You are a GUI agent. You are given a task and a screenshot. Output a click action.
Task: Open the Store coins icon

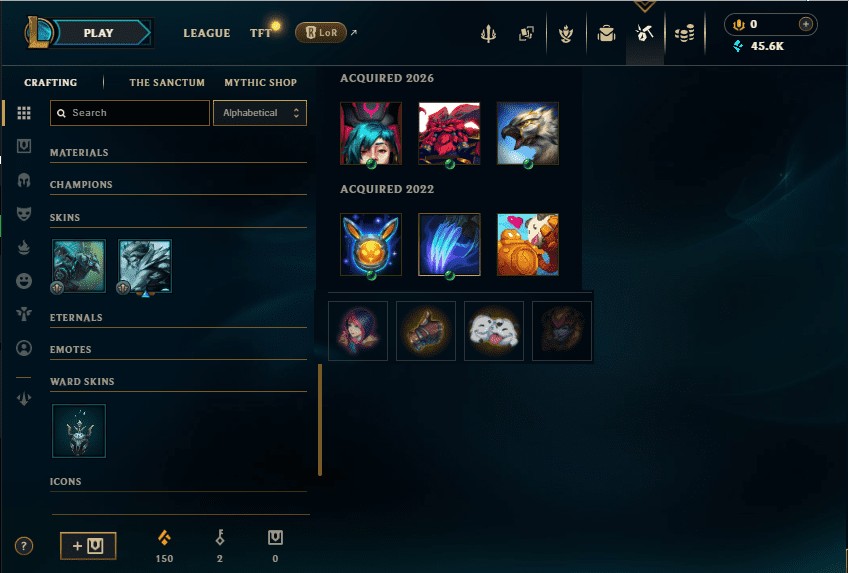(x=684, y=34)
